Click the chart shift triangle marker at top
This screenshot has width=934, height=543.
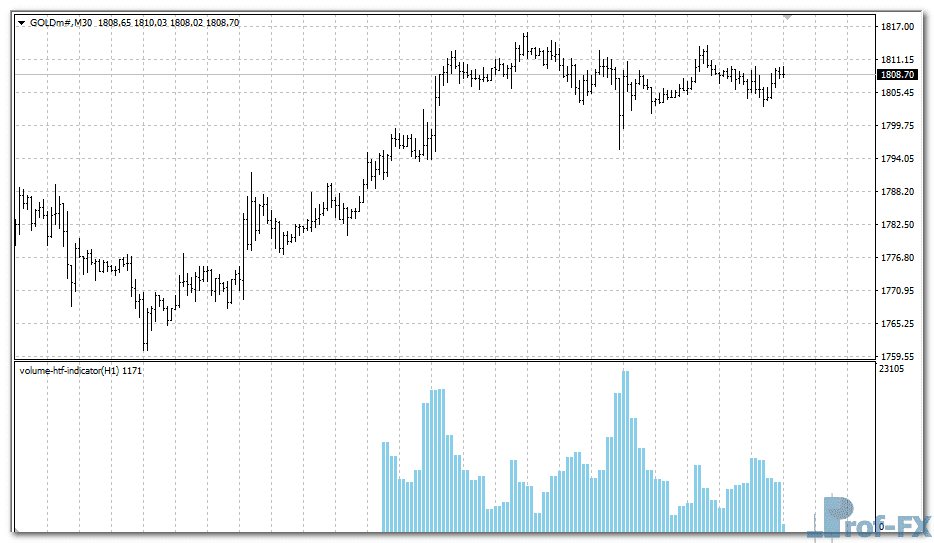tap(788, 17)
